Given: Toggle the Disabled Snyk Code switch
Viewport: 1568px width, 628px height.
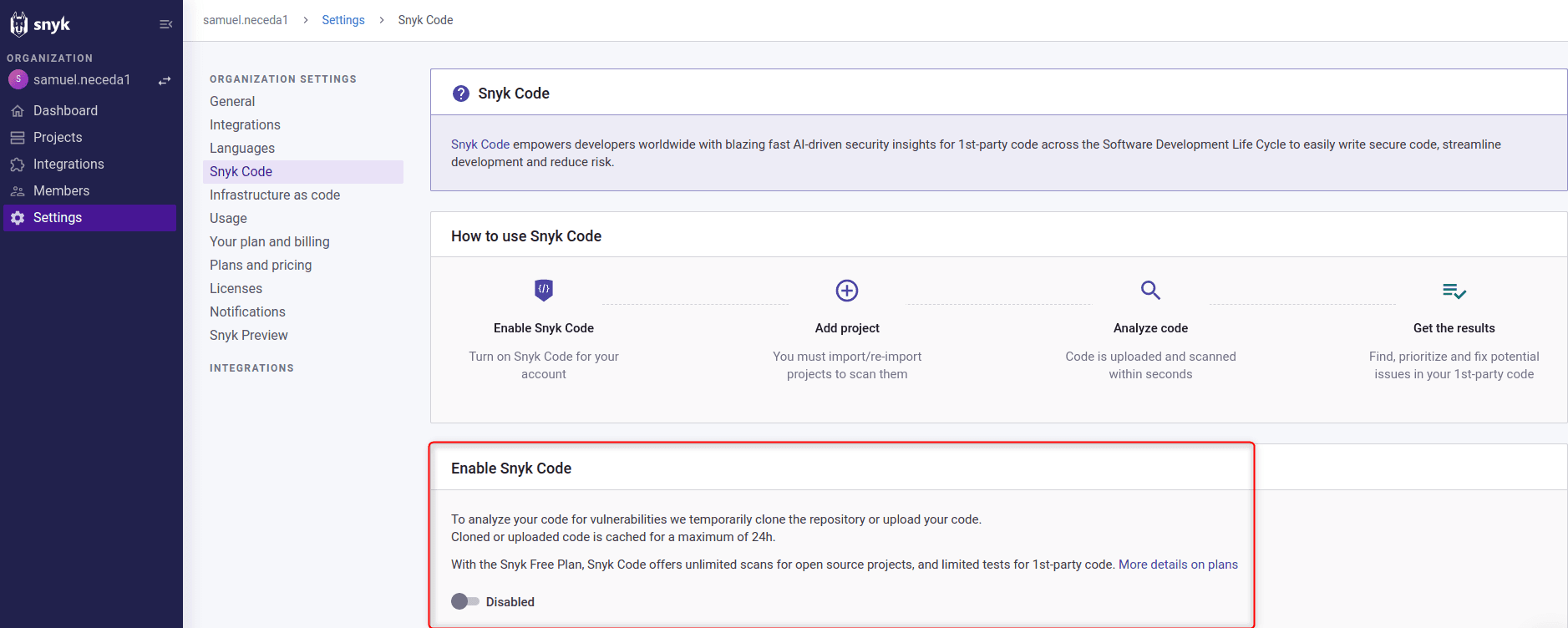Looking at the screenshot, I should point(465,601).
